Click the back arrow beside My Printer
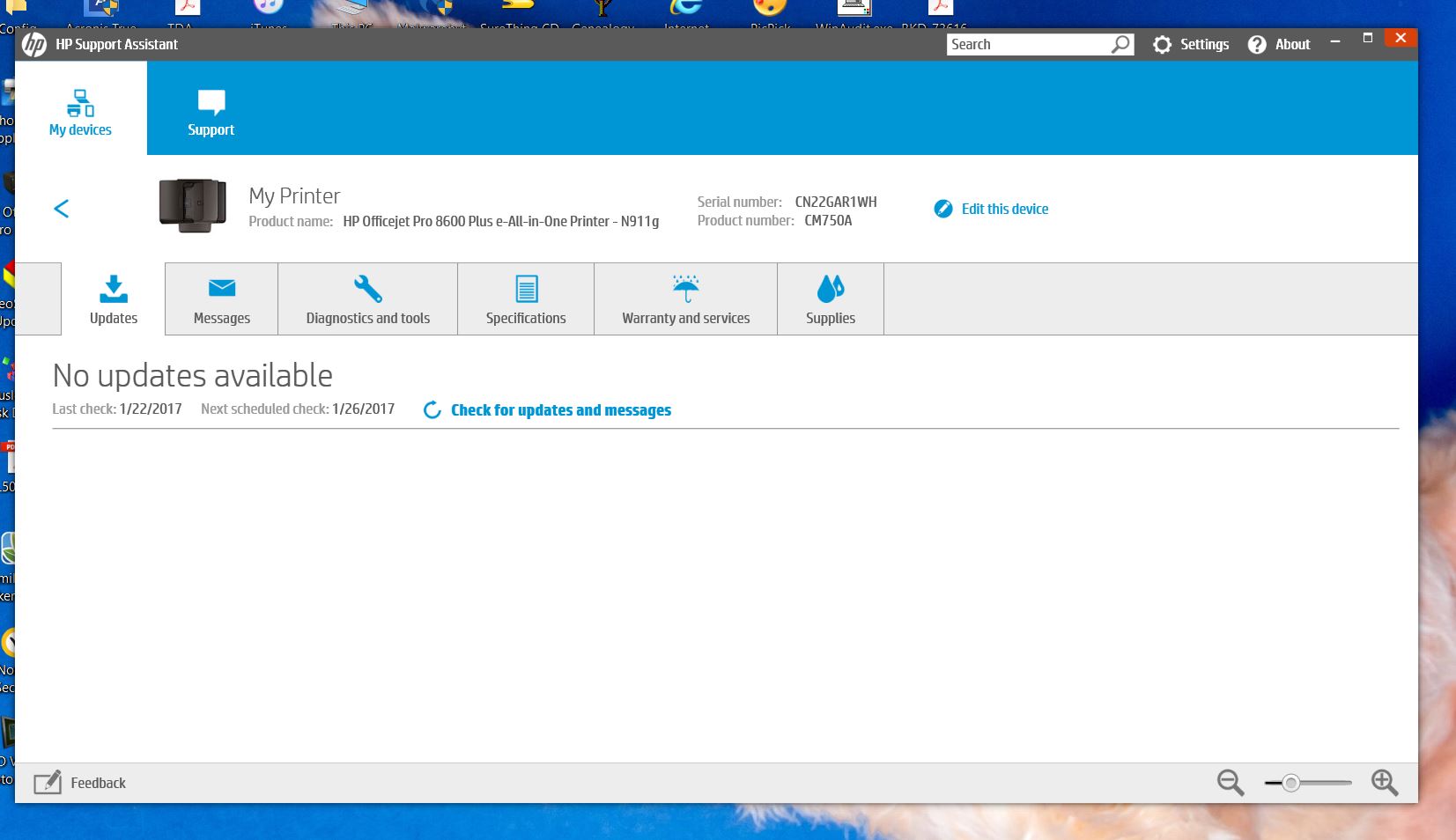Viewport: 1456px width, 840px height. click(62, 209)
